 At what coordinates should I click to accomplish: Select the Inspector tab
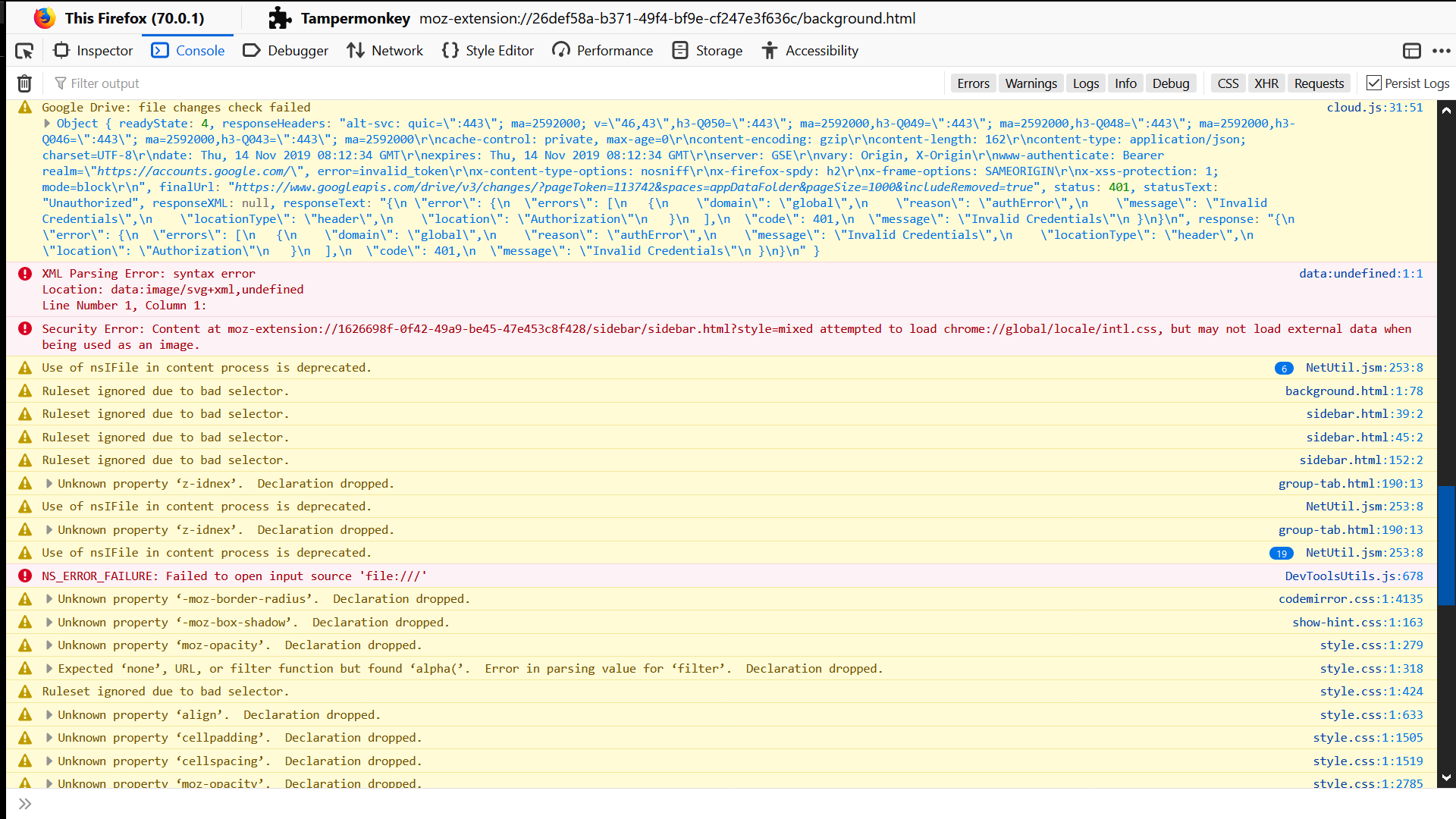[93, 50]
